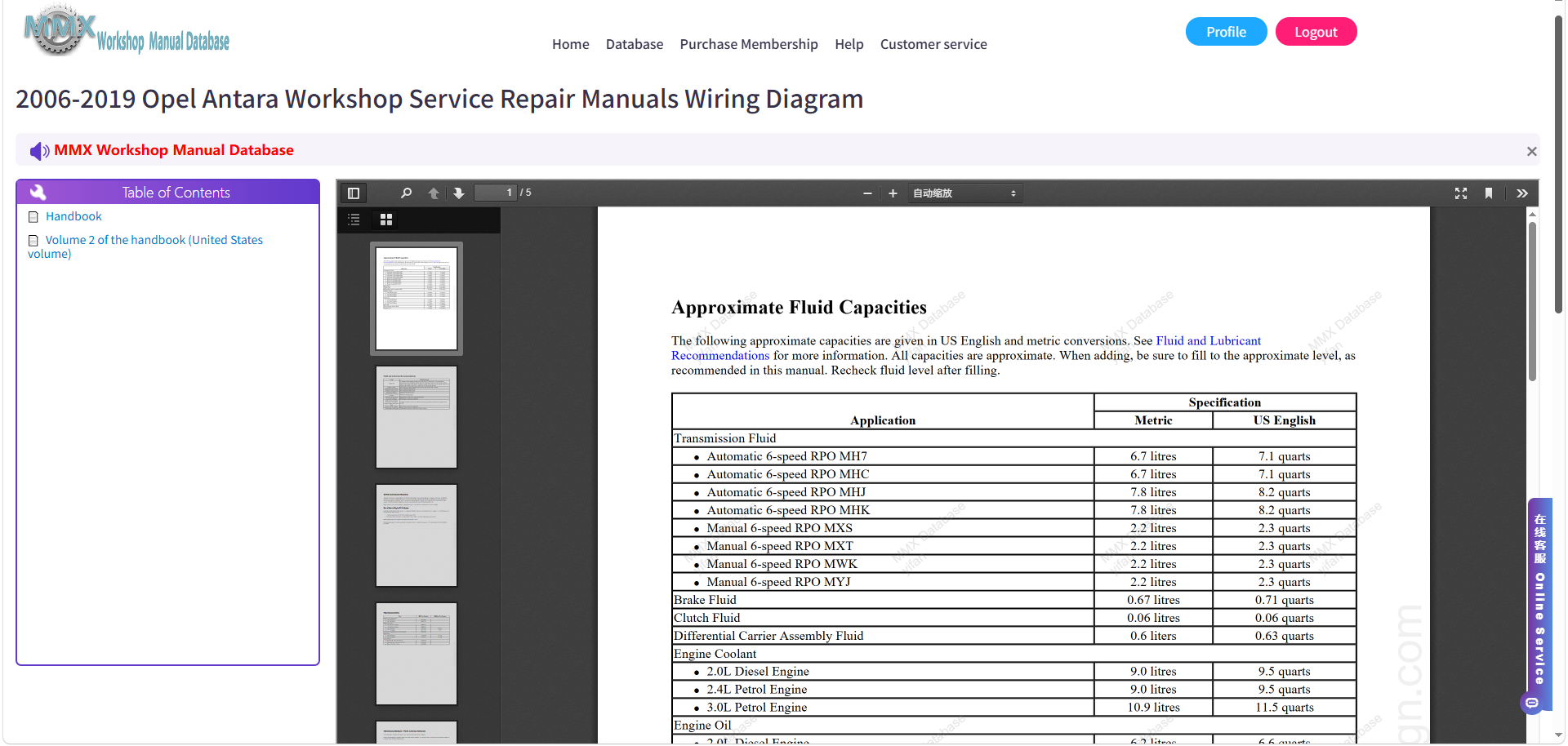
Task: Click the PDF bookmark icon
Action: click(x=1489, y=193)
